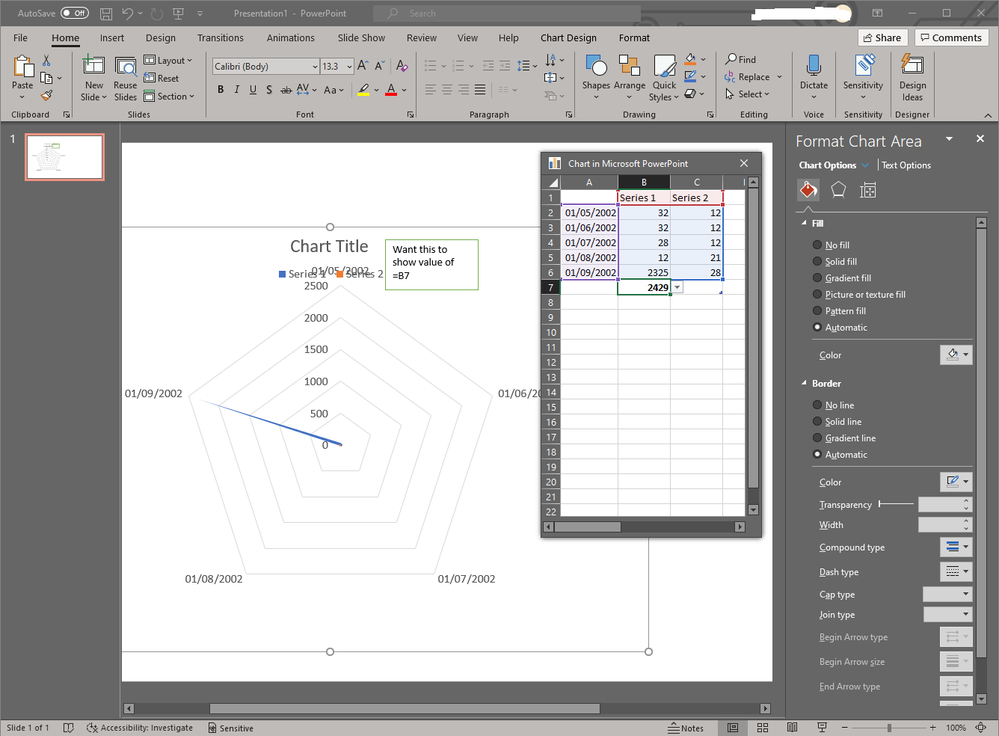
Task: Open the font name dropdown
Action: point(315,66)
